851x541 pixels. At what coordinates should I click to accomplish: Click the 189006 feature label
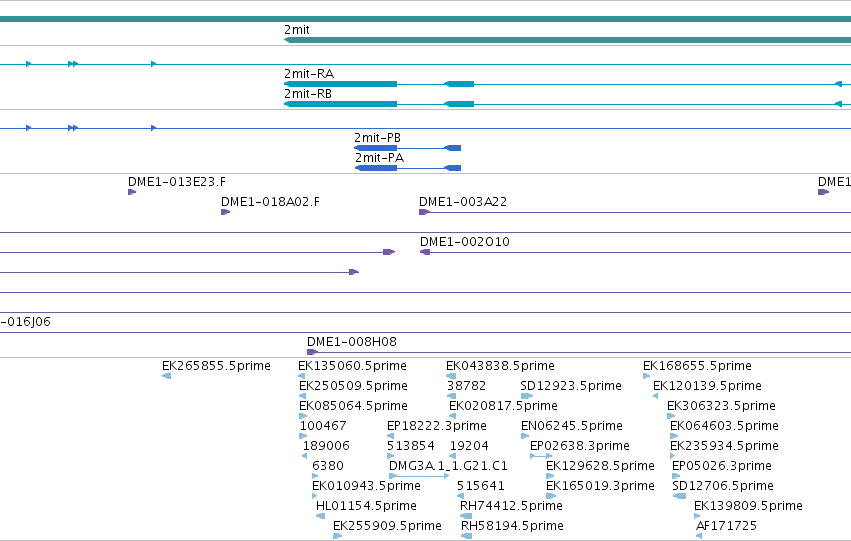326,446
